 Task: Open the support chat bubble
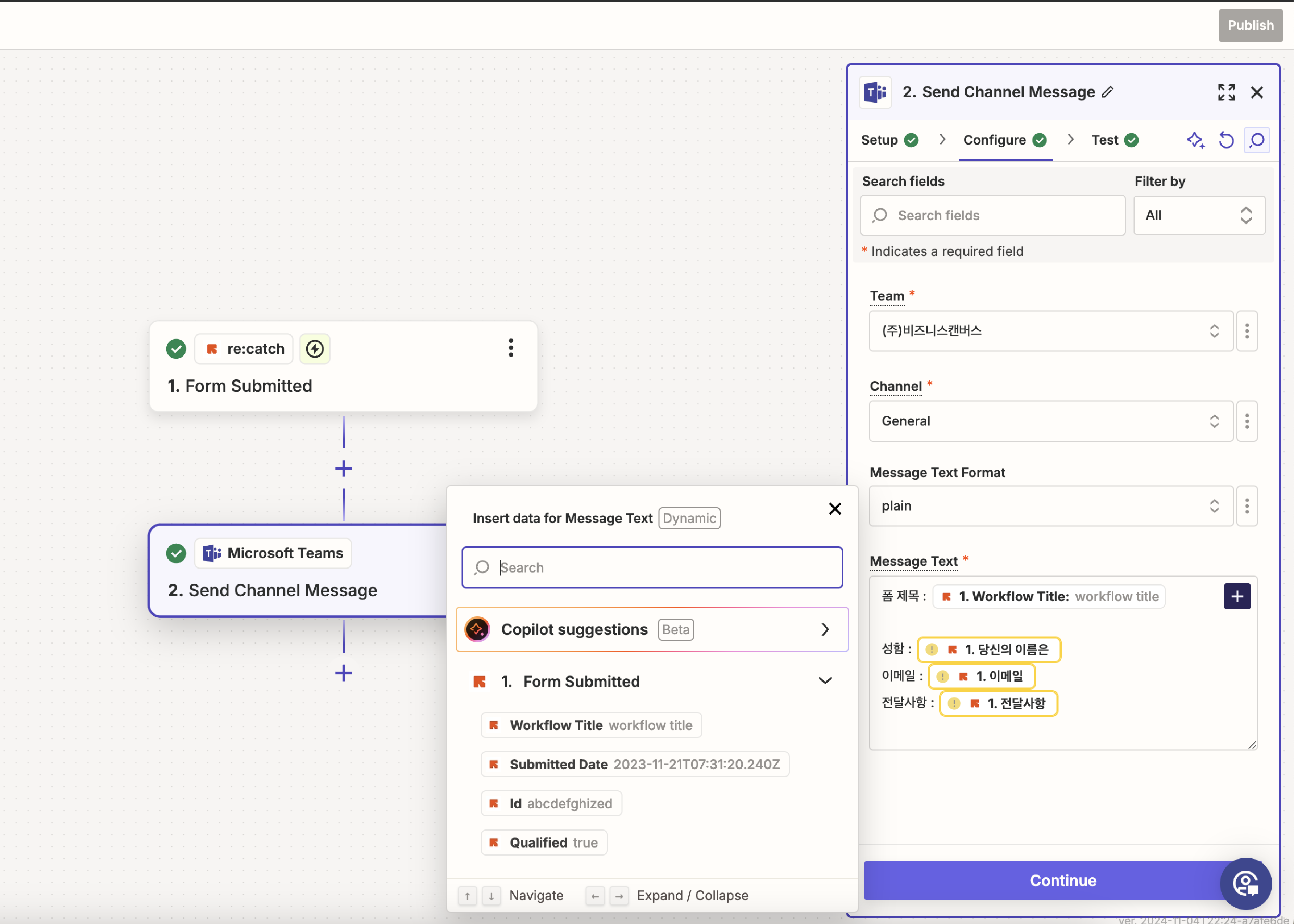click(1246, 883)
